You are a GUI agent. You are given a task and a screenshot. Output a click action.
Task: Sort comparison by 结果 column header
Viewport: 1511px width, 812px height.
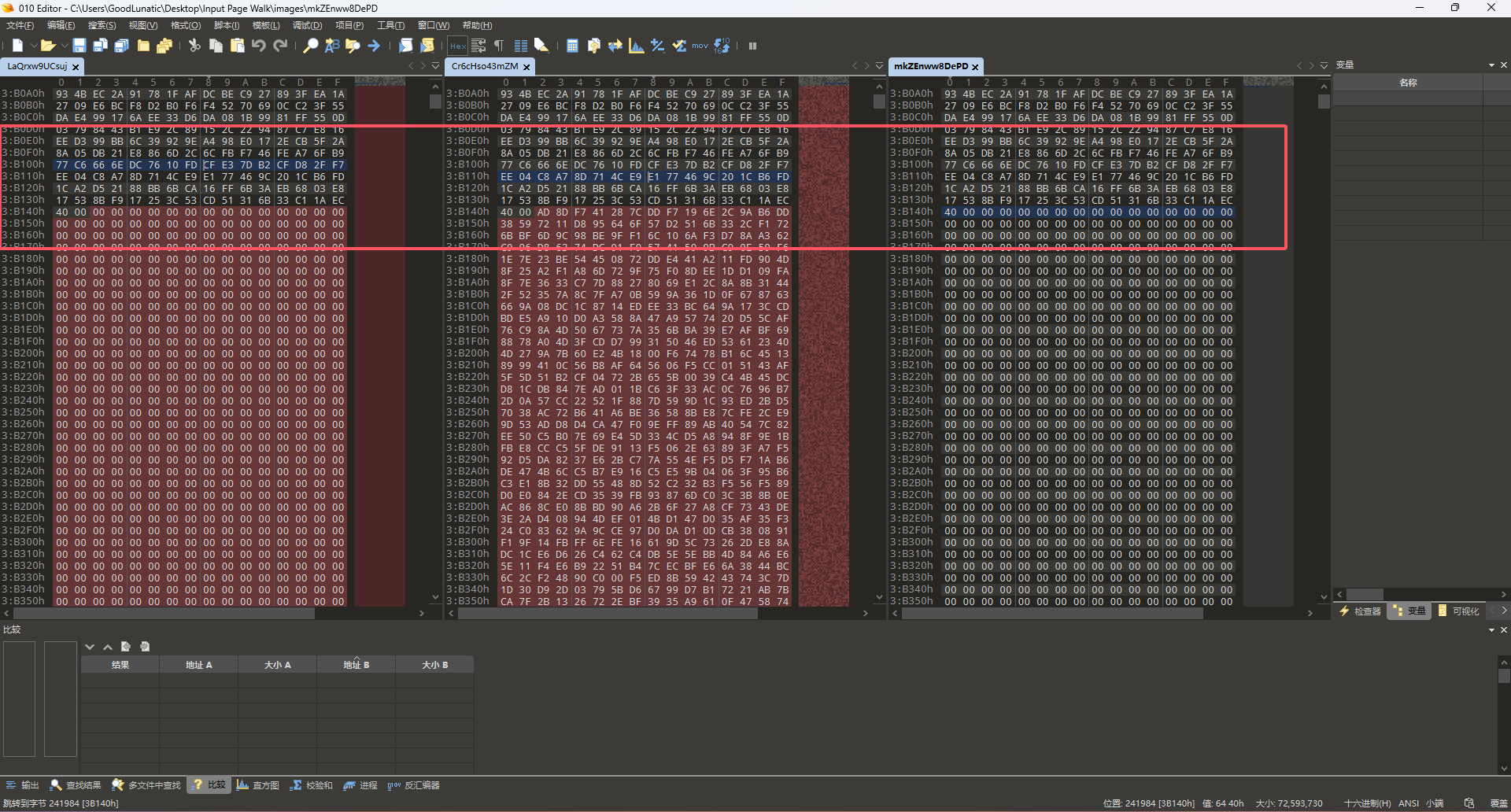120,665
